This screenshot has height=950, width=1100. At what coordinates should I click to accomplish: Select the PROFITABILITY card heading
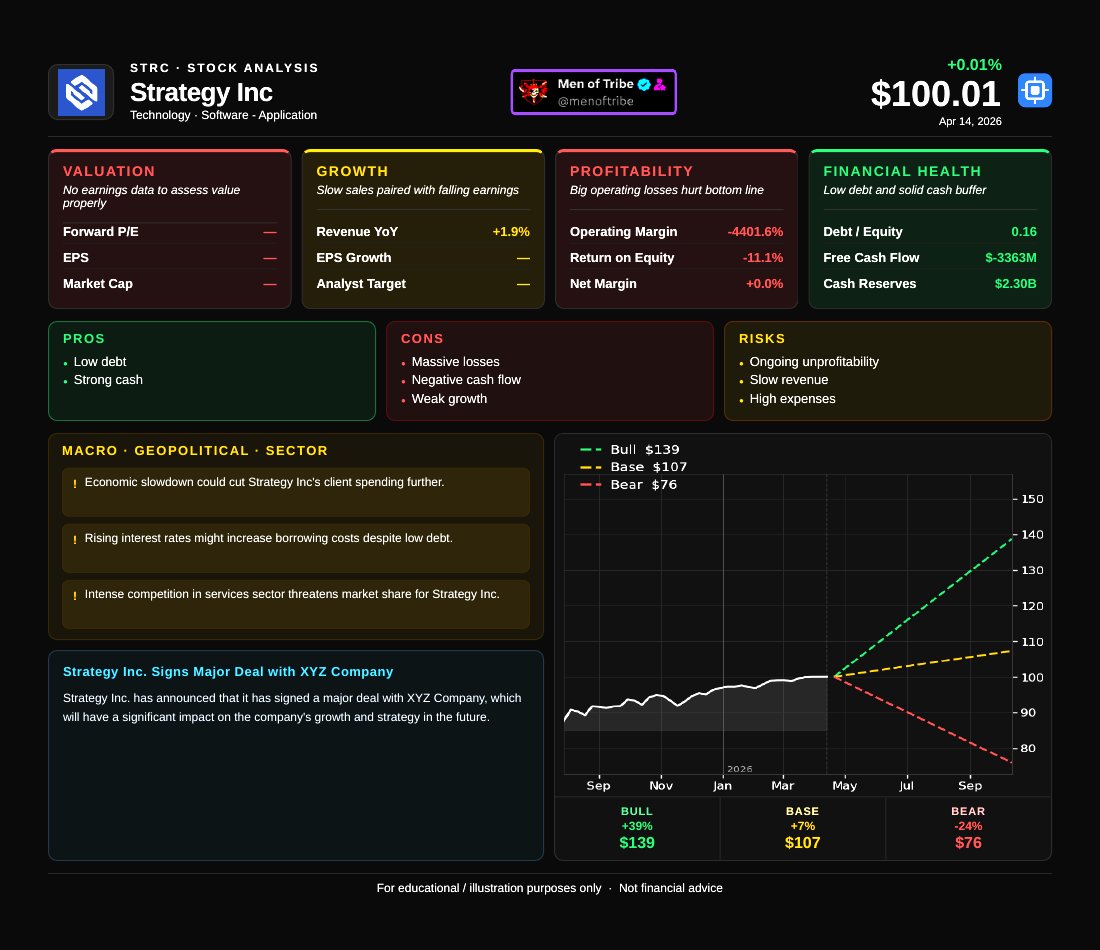pos(631,171)
